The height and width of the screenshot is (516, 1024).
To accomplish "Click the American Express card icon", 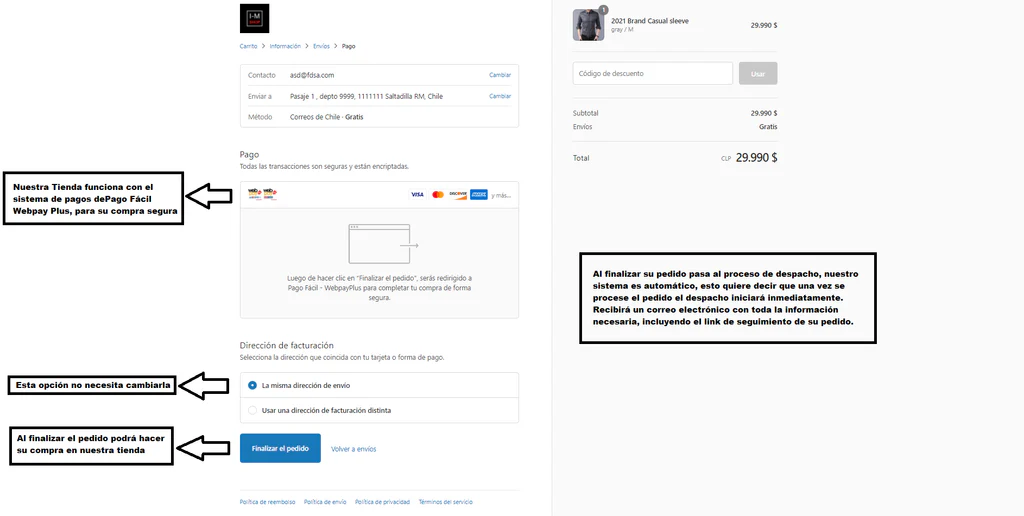I will click(x=479, y=194).
